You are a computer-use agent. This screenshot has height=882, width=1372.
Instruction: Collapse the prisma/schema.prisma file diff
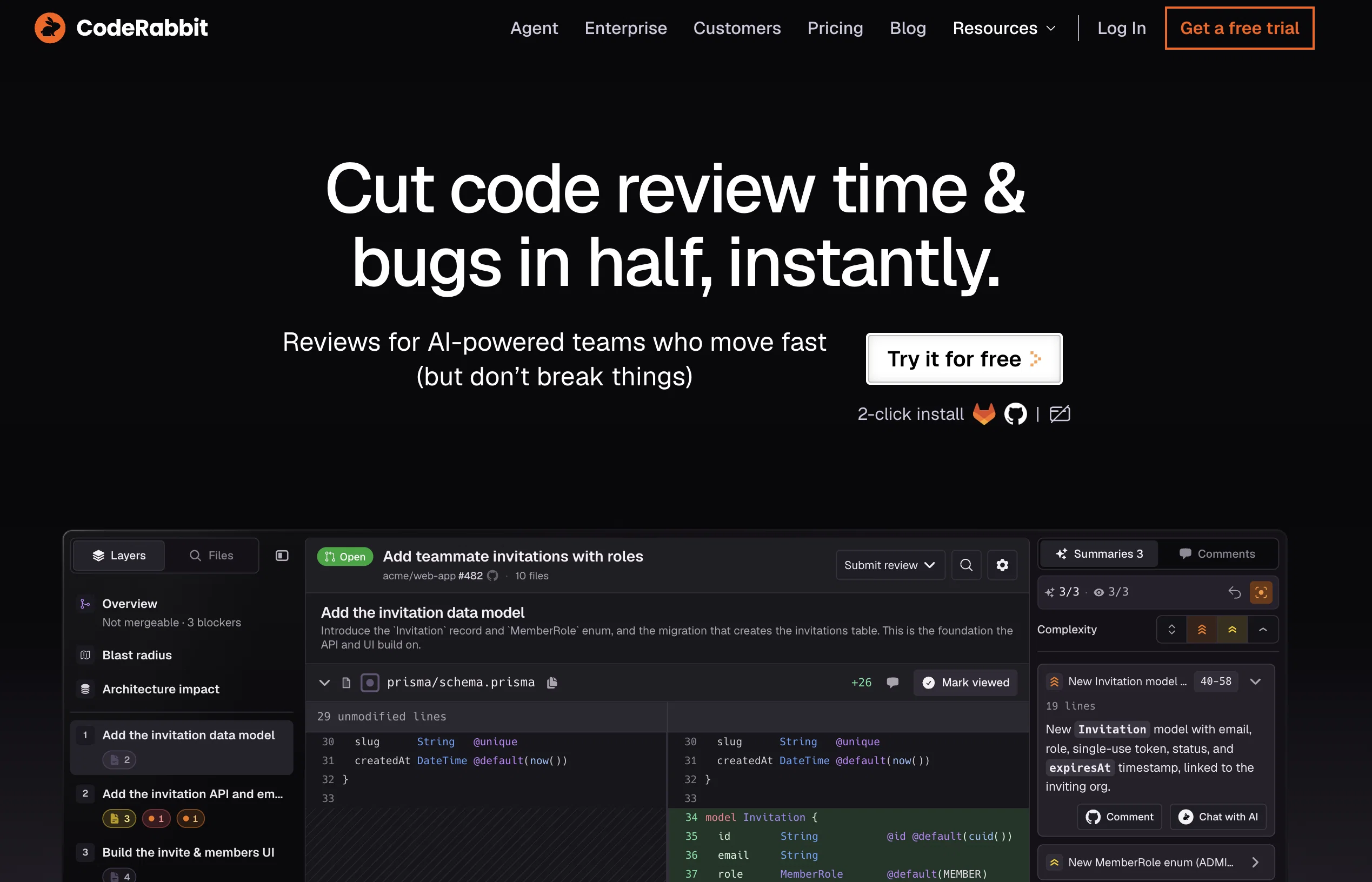coord(324,682)
